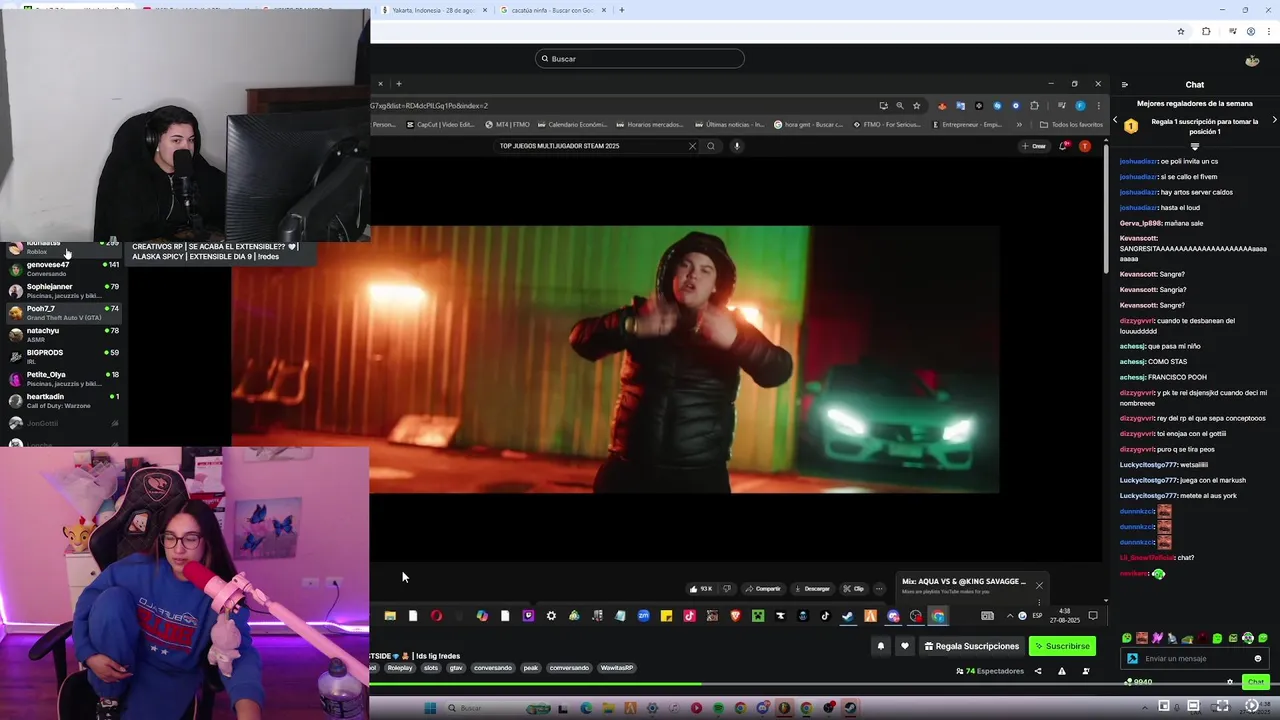This screenshot has height=720, width=1280.
Task: Open Chrome from the inner taskbar
Action: tap(938, 616)
